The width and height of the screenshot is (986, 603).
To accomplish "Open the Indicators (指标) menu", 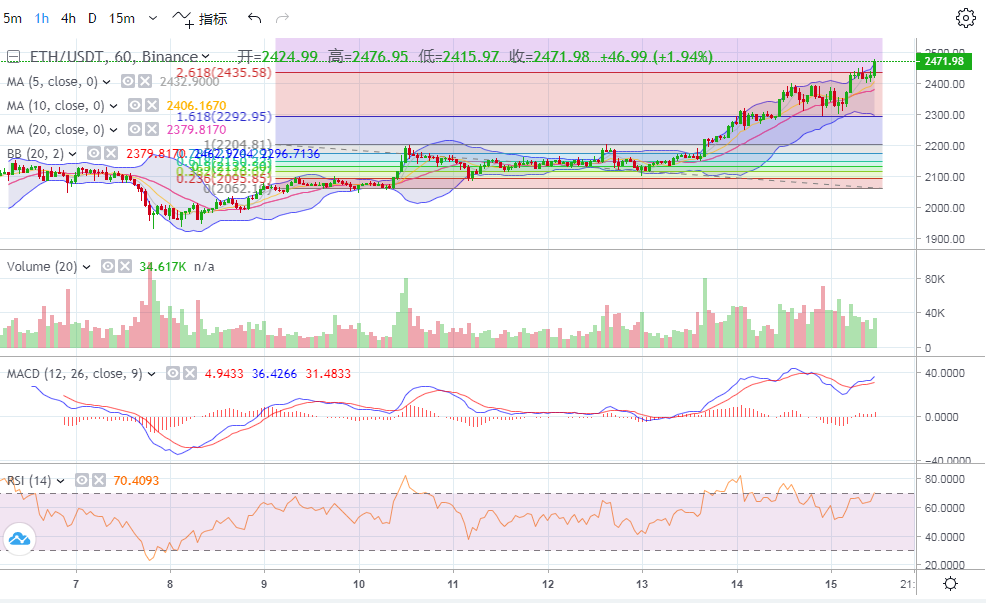I will point(199,18).
